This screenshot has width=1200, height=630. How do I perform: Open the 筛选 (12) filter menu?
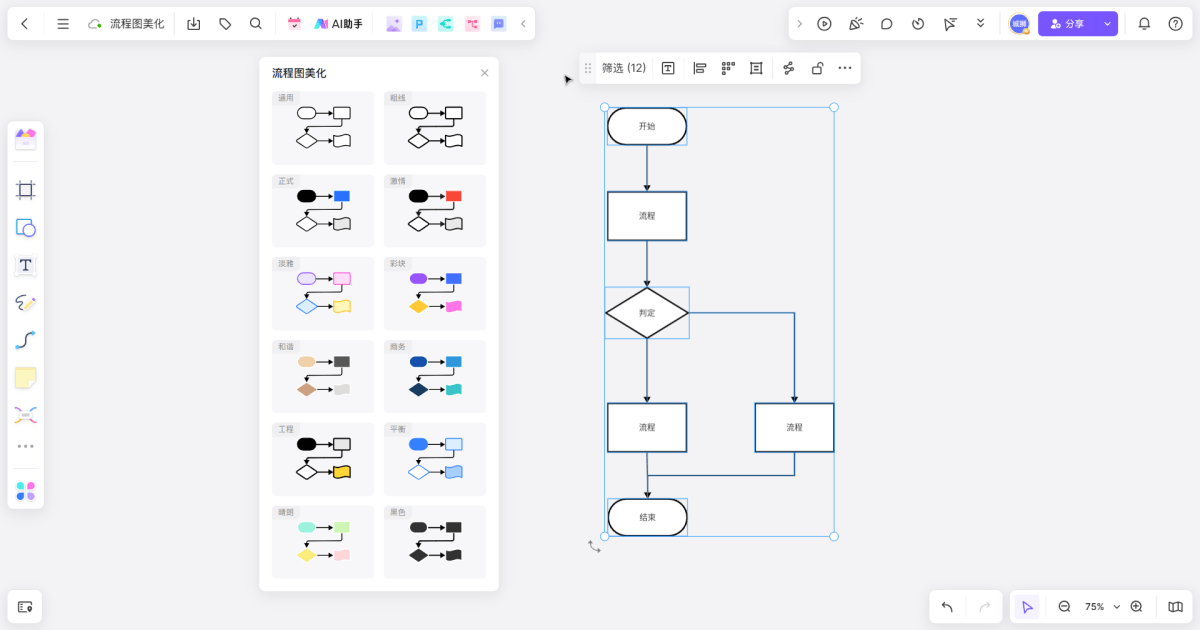pyautogui.click(x=622, y=68)
